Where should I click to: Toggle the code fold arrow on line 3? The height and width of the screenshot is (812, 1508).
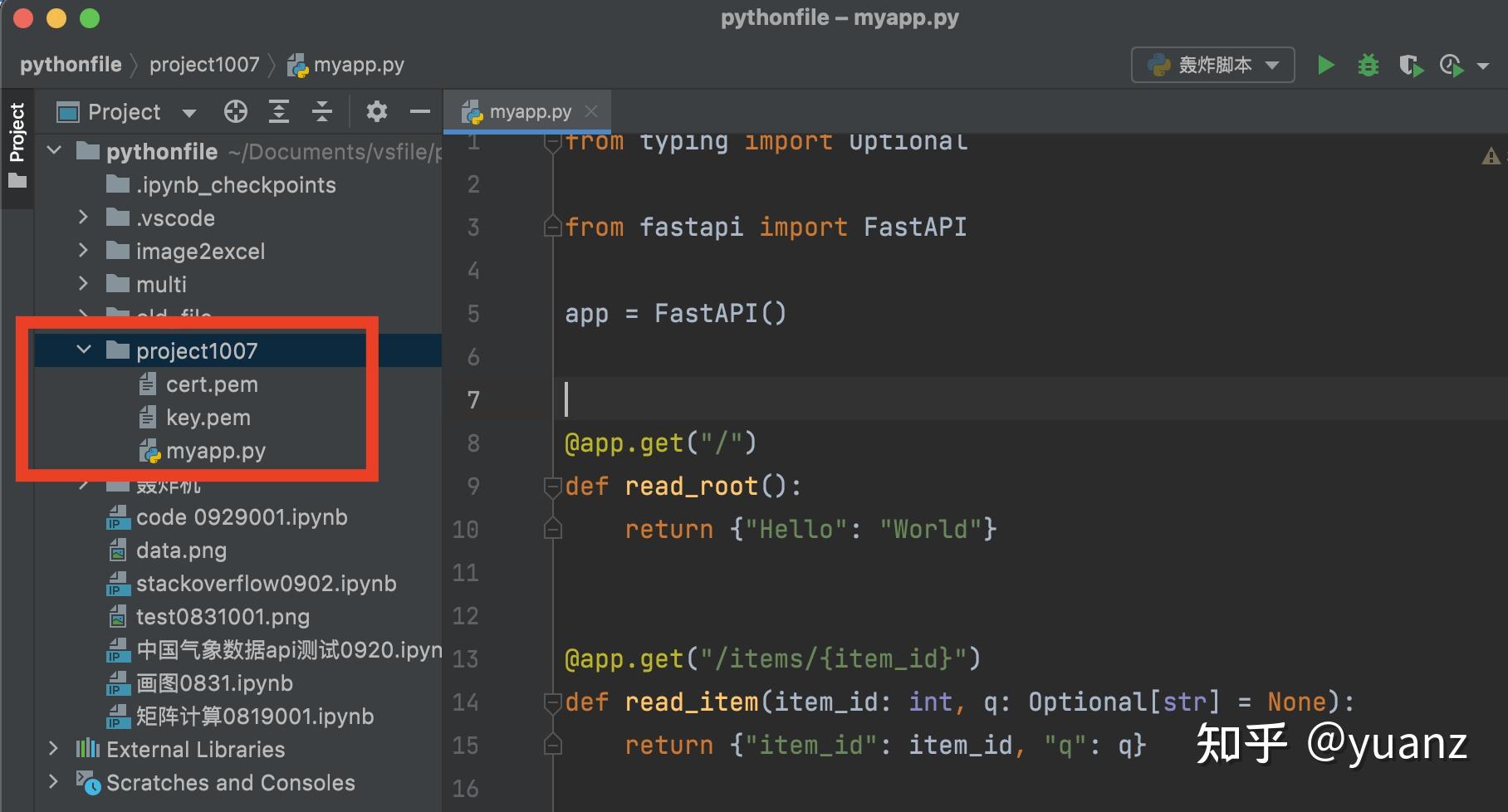(x=552, y=225)
